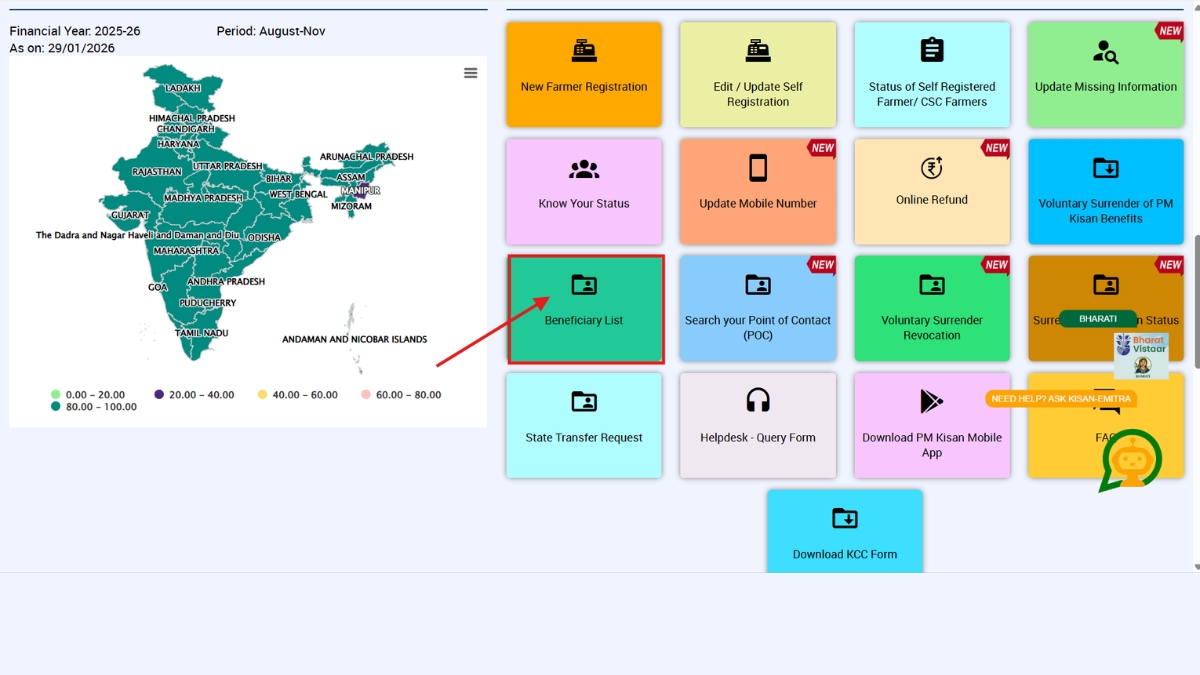This screenshot has height=675, width=1200.
Task: Open Search your Point of Contact (POC)
Action: [757, 308]
